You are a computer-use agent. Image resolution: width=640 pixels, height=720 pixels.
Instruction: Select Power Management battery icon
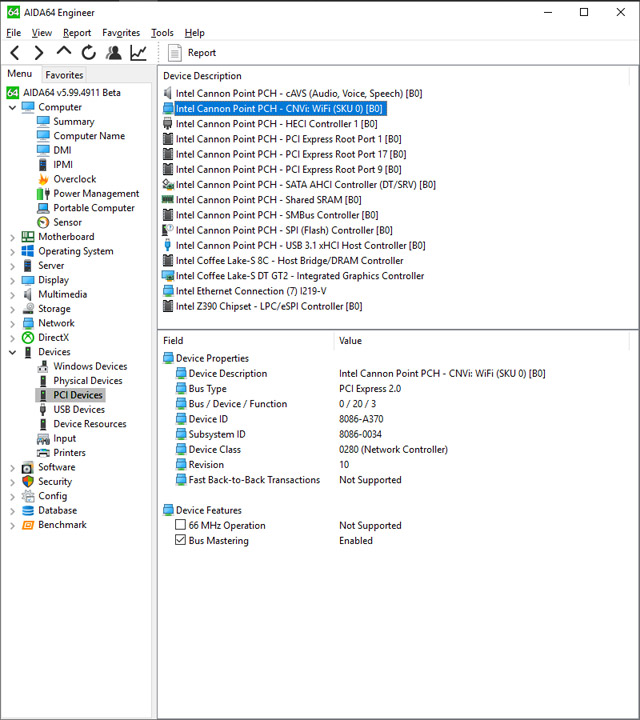(43, 194)
